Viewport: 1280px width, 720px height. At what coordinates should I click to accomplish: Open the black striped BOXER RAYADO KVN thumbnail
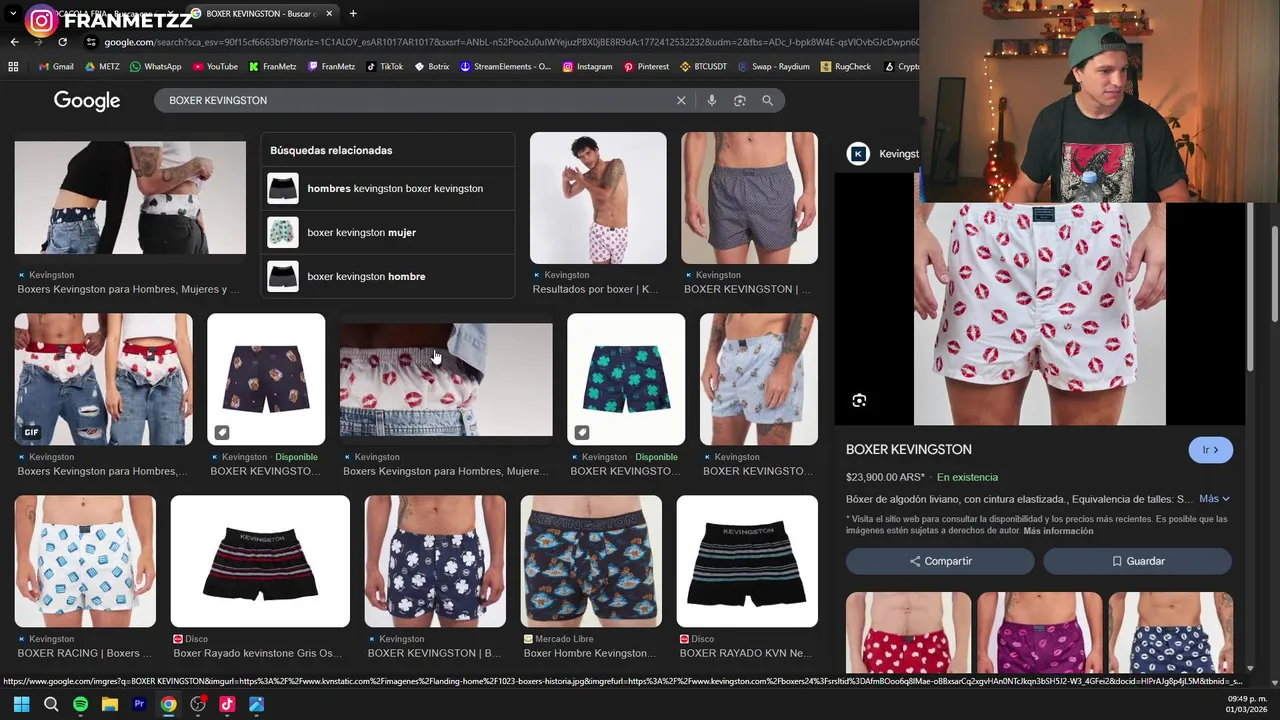(x=747, y=561)
